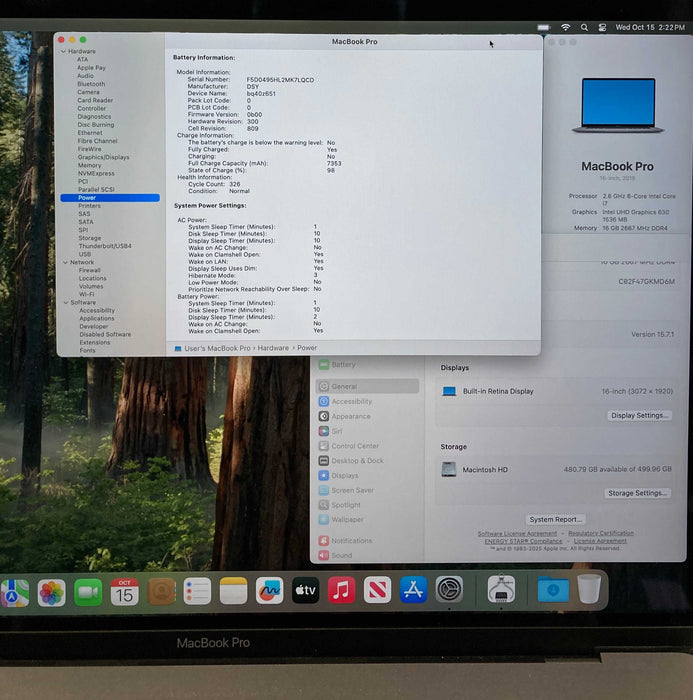
Task: Click the Storage Settings button
Action: point(637,493)
